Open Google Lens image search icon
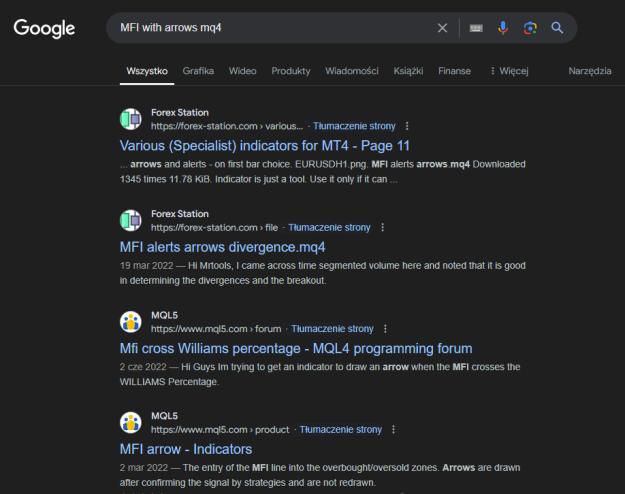 tap(530, 28)
